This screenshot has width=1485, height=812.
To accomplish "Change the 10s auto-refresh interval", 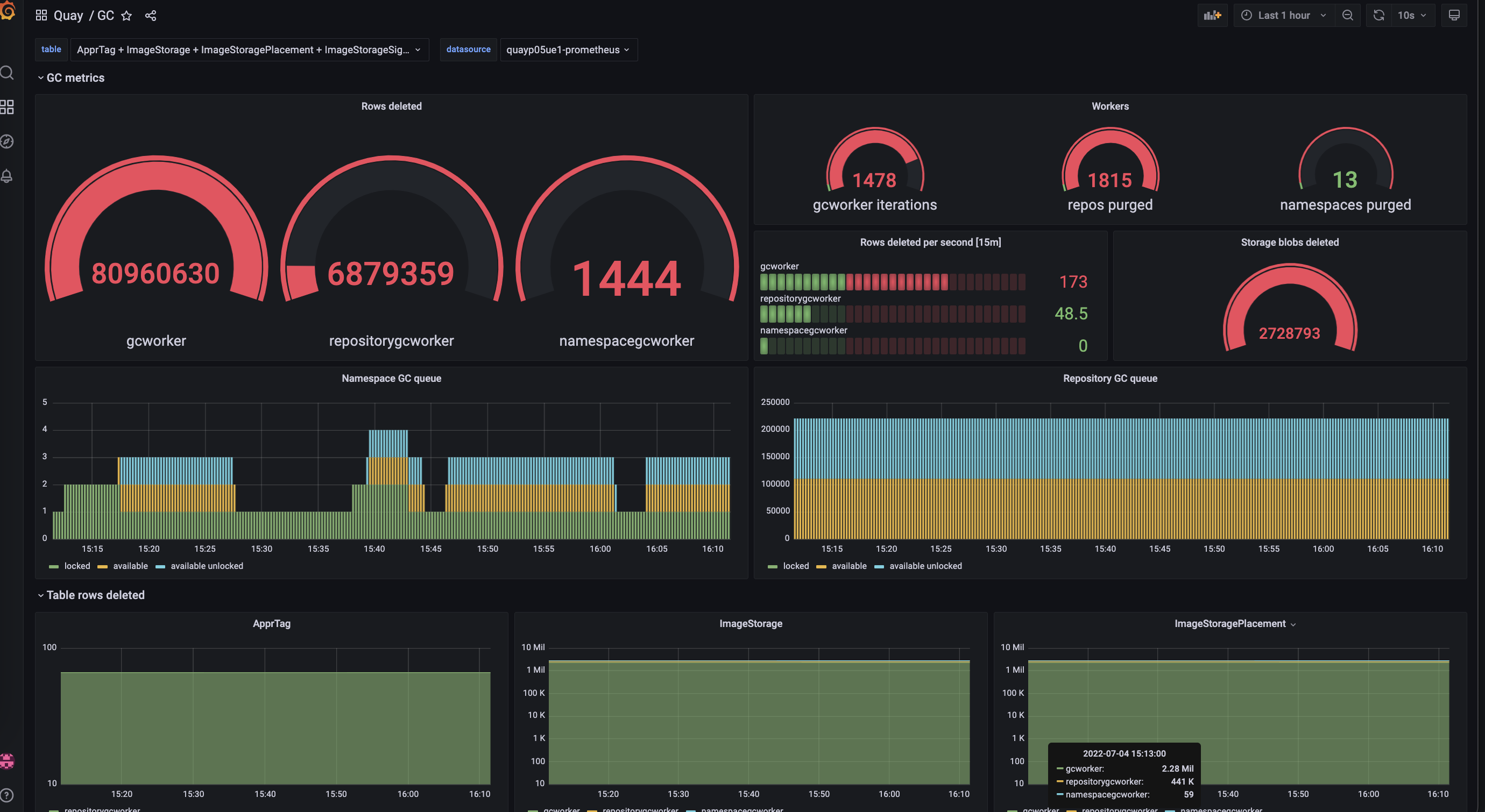I will [1410, 15].
